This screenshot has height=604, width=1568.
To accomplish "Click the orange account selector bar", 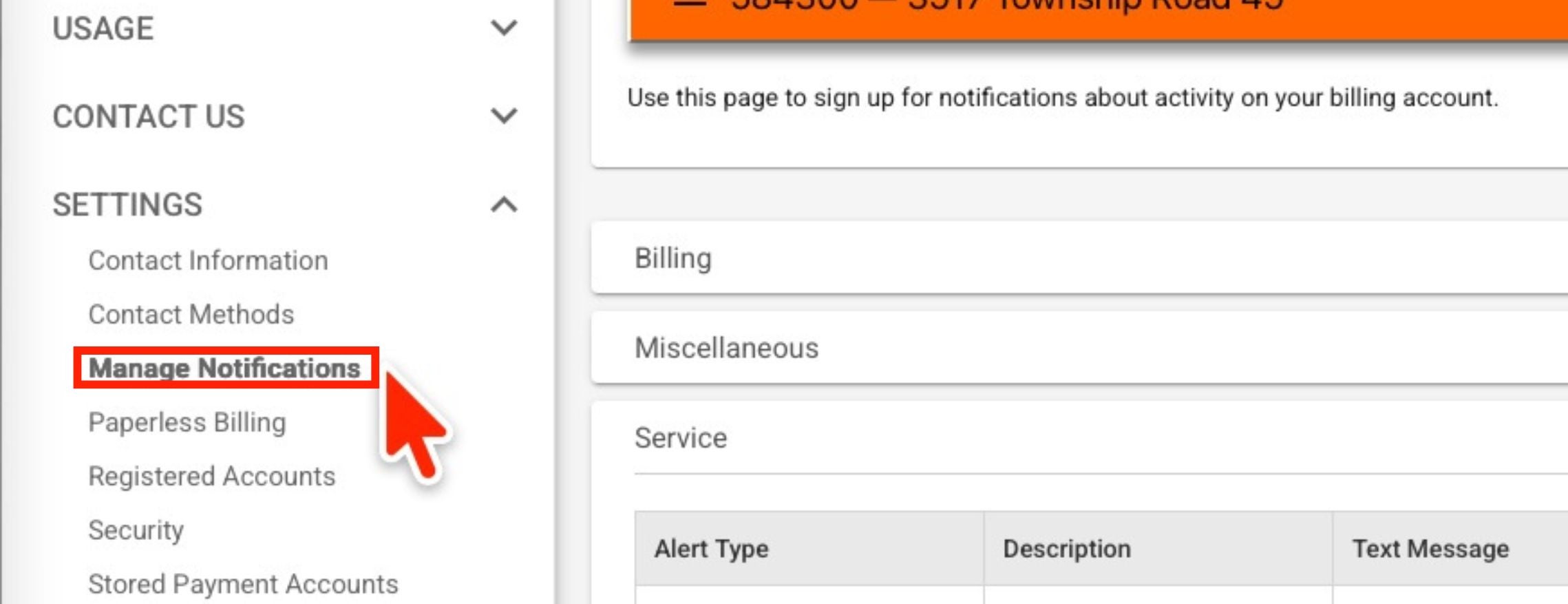I will point(1099,19).
